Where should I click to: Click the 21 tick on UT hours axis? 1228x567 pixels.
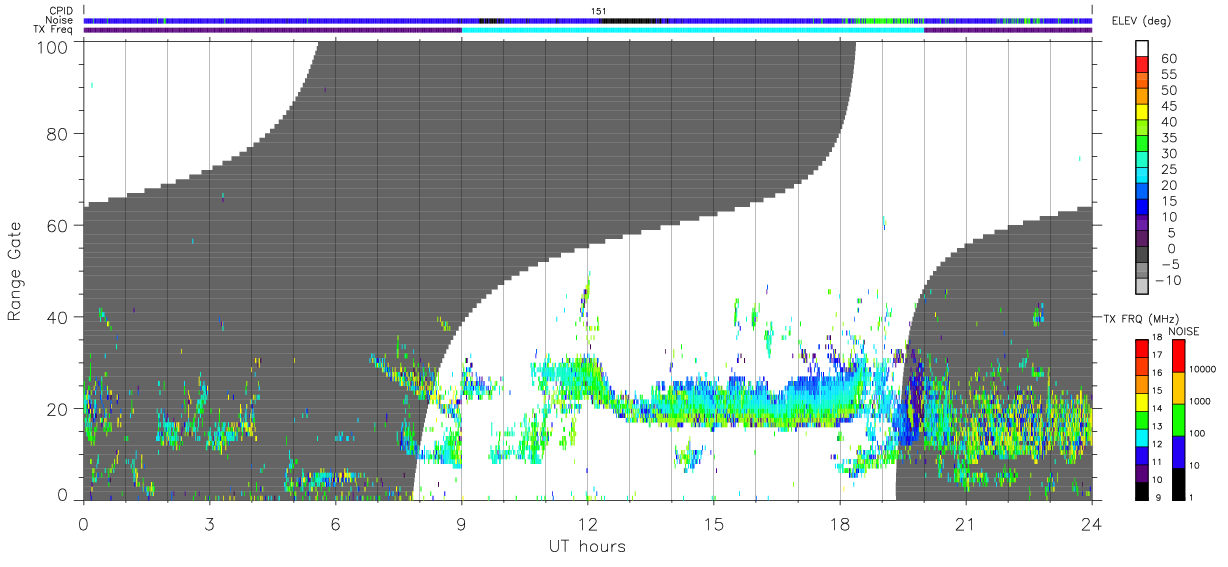tap(966, 524)
